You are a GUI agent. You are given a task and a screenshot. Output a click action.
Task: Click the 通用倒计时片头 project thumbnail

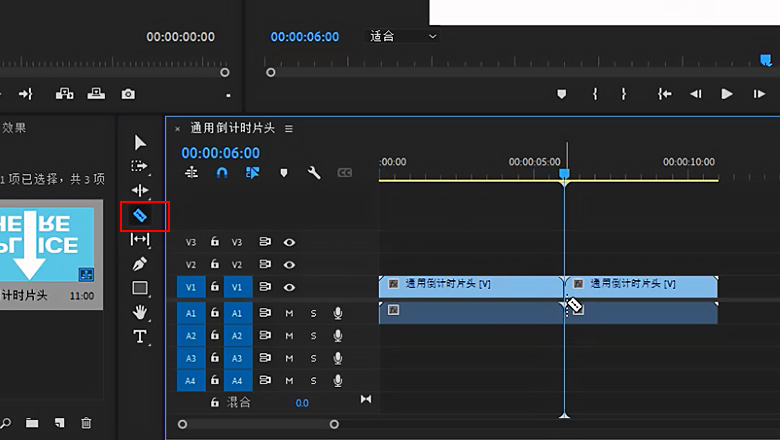click(47, 245)
